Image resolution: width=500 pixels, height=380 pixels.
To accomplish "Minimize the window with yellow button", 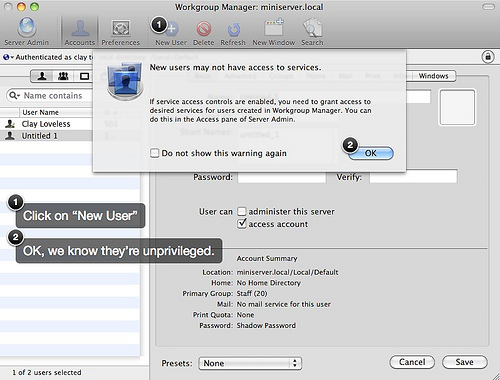I will tap(21, 7).
